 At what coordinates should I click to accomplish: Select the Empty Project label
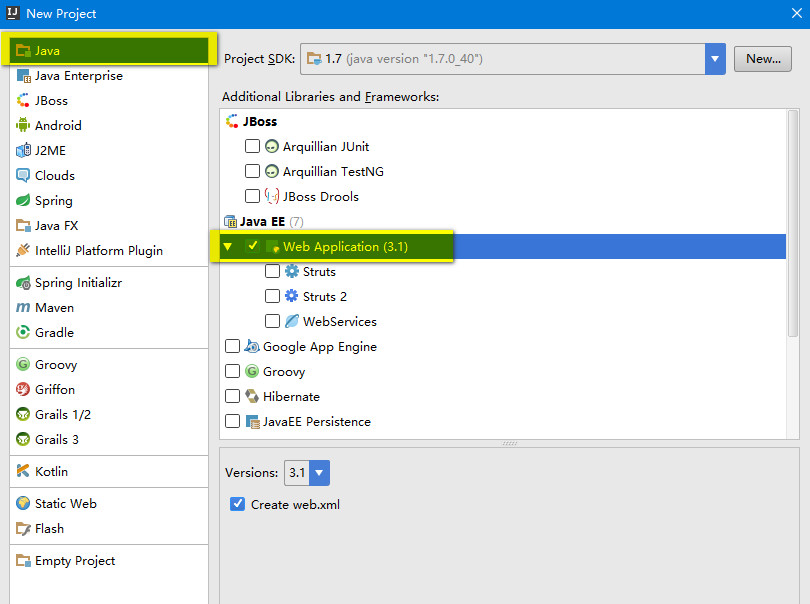(x=75, y=561)
